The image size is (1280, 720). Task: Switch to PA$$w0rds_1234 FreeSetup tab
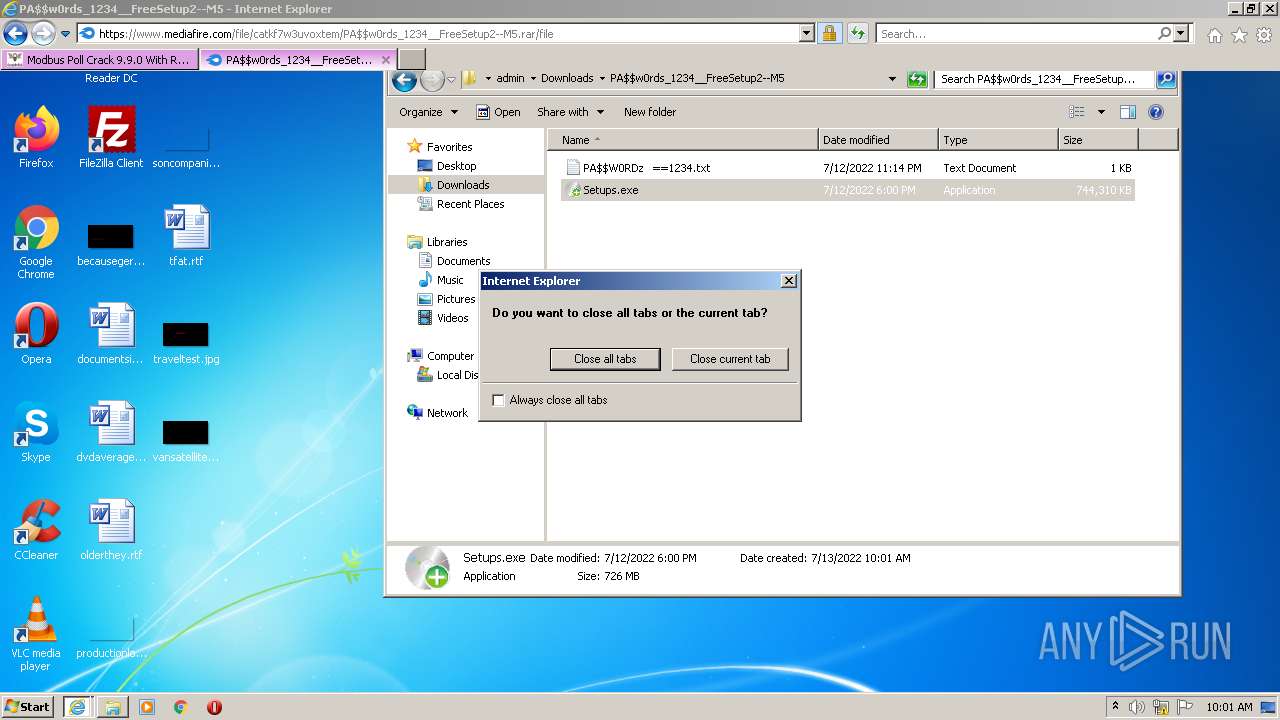click(299, 59)
